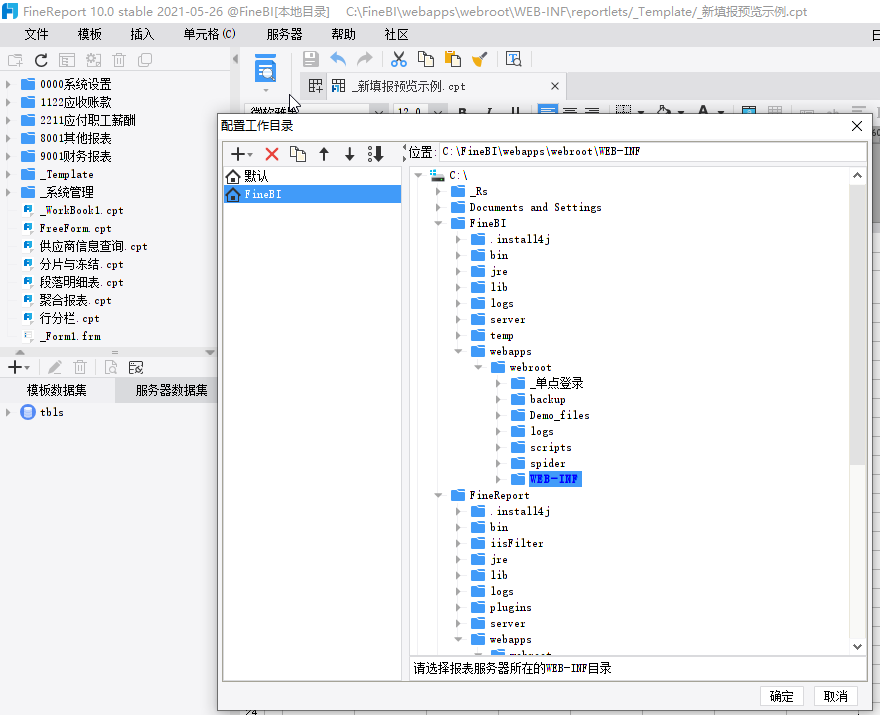Save the template with the disk icon

(310, 59)
